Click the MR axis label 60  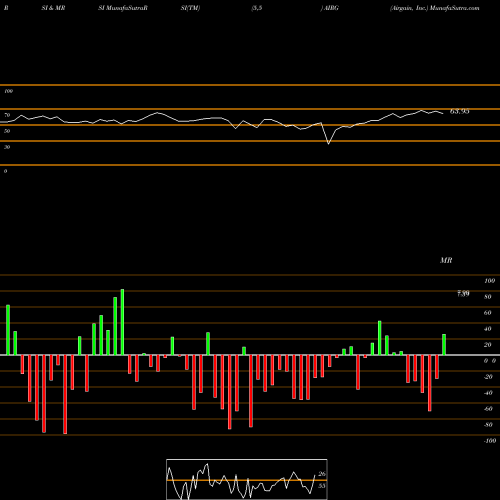point(488,313)
